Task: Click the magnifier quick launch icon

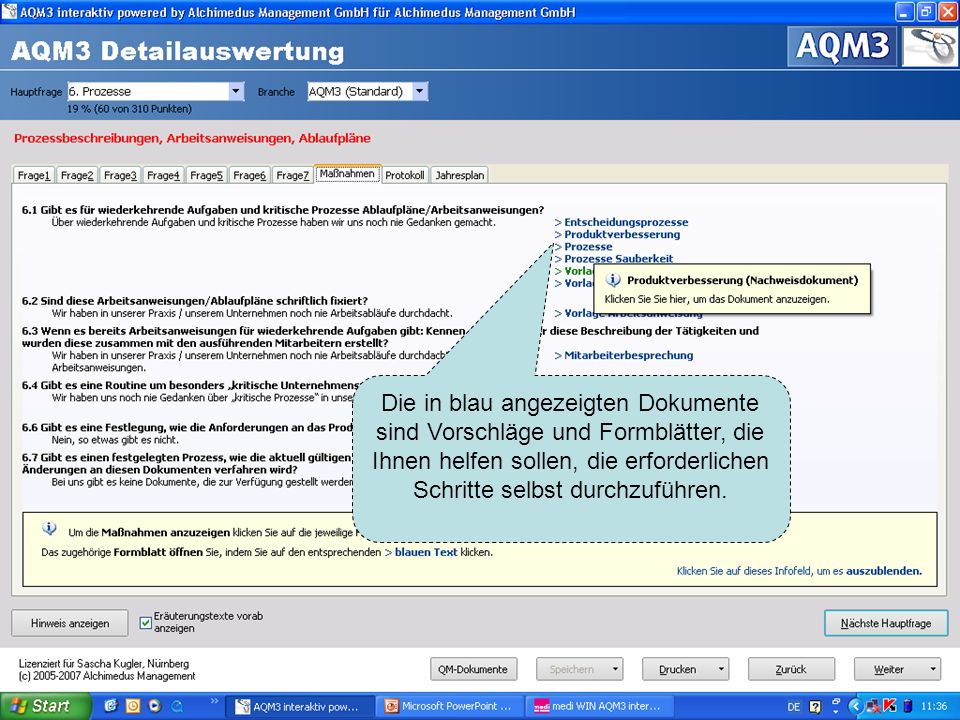Action: pos(177,707)
